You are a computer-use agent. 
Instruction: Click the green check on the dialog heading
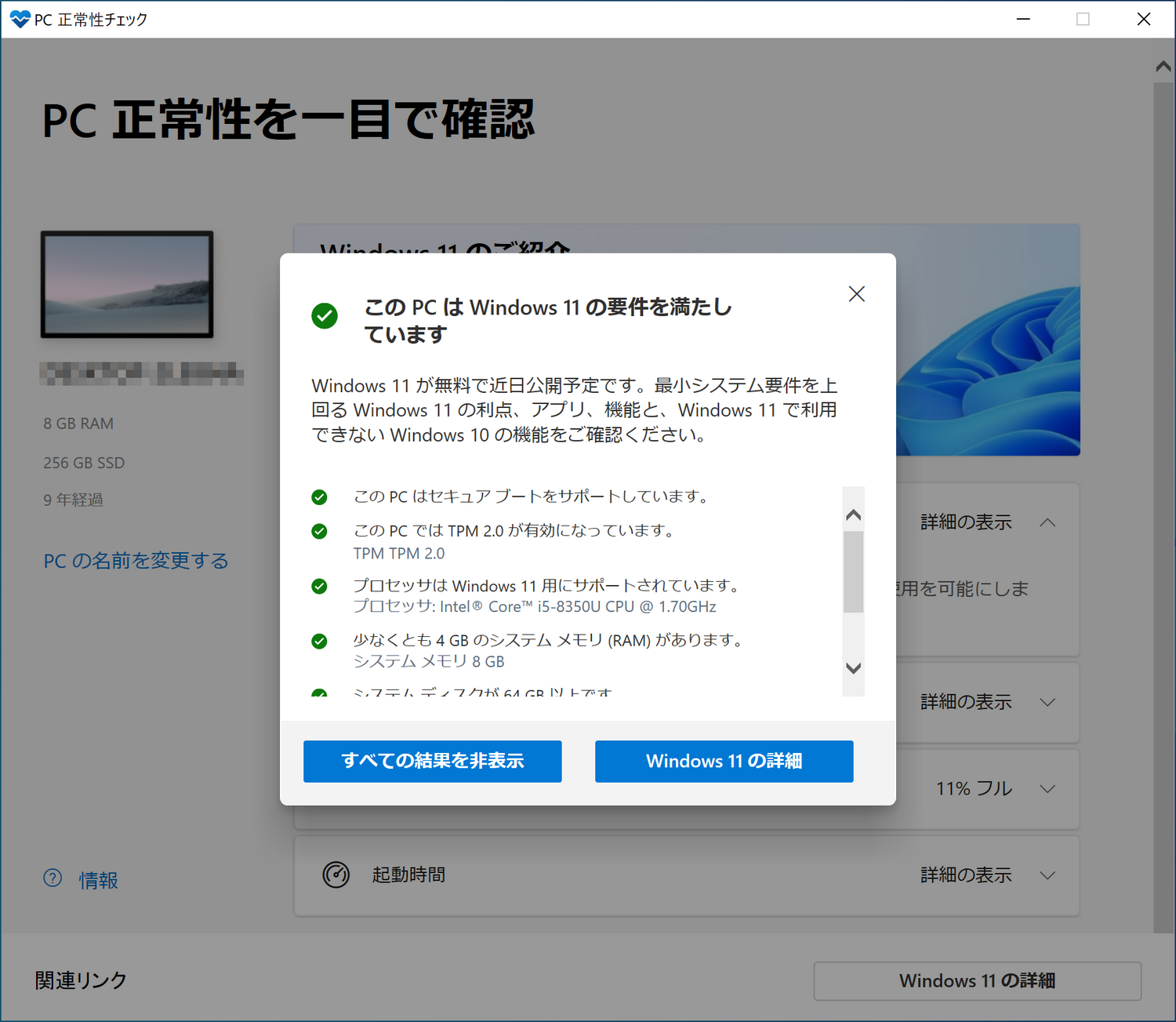(x=325, y=316)
